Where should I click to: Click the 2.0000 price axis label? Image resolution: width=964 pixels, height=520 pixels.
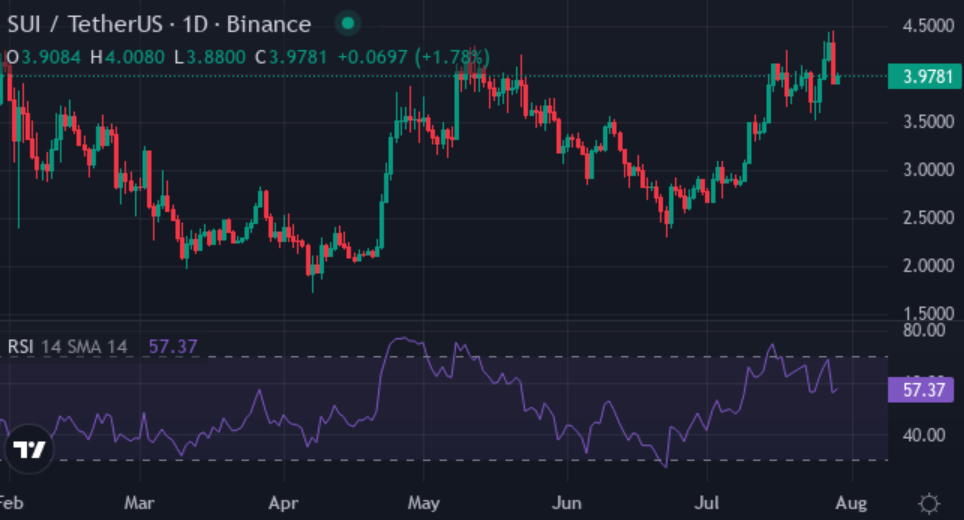click(928, 266)
